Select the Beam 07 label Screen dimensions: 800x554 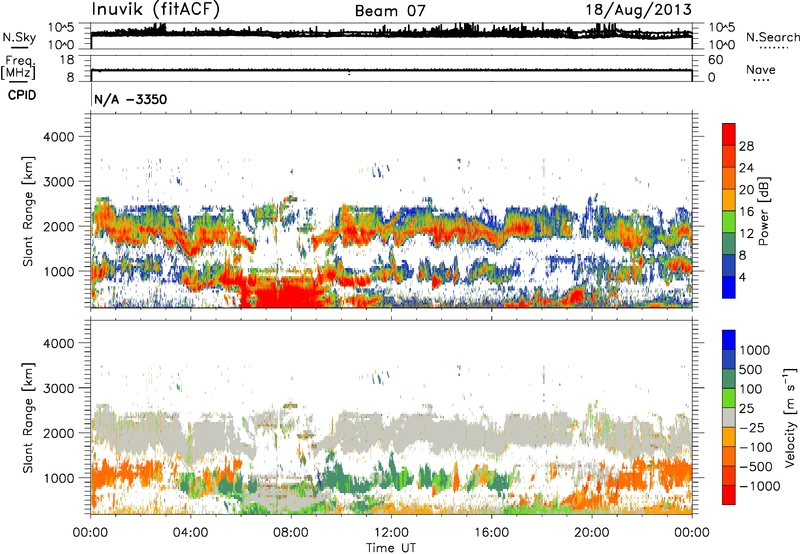coord(390,11)
